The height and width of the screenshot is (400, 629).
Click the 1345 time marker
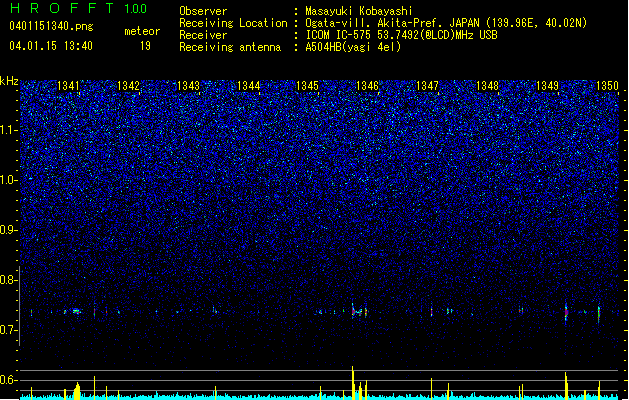pyautogui.click(x=307, y=85)
